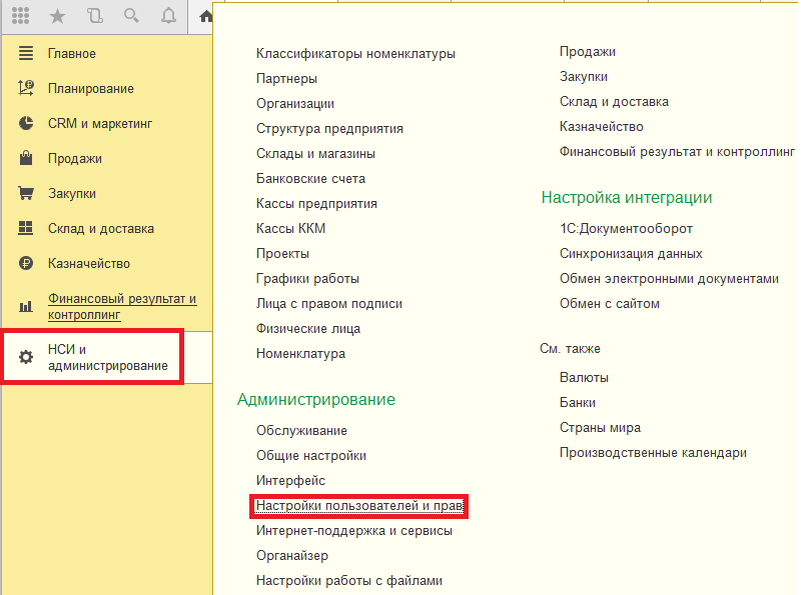The width and height of the screenshot is (801, 595).
Task: Open Настройки пользователей и прав
Action: [359, 506]
